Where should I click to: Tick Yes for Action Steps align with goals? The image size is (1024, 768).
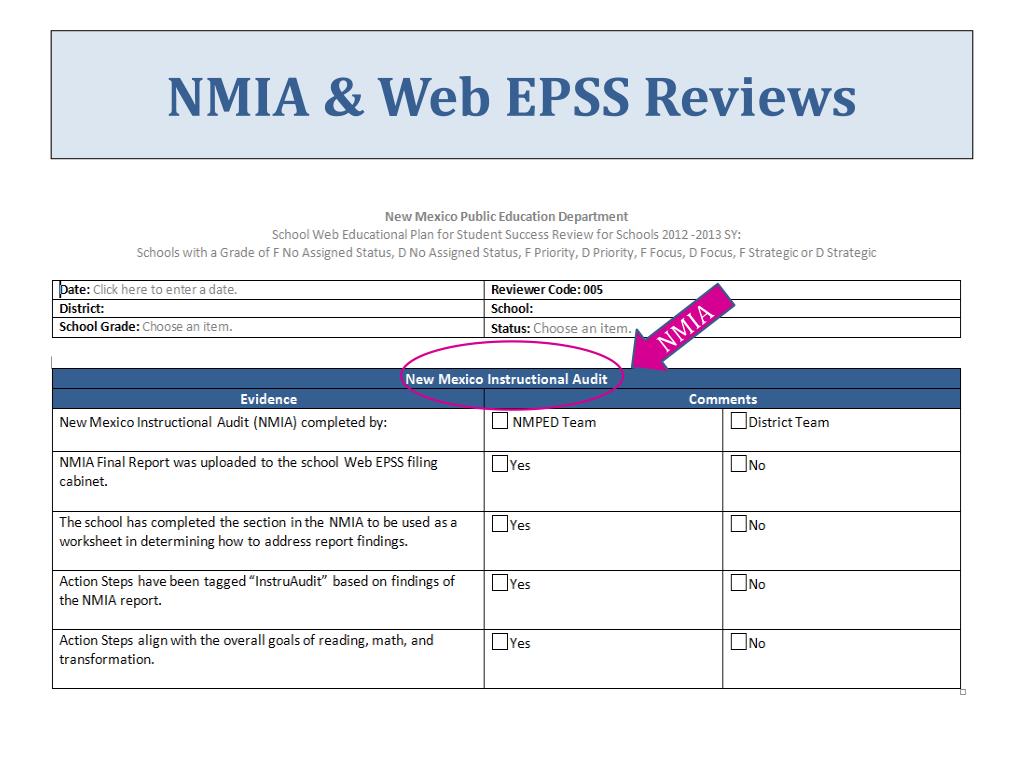point(500,641)
